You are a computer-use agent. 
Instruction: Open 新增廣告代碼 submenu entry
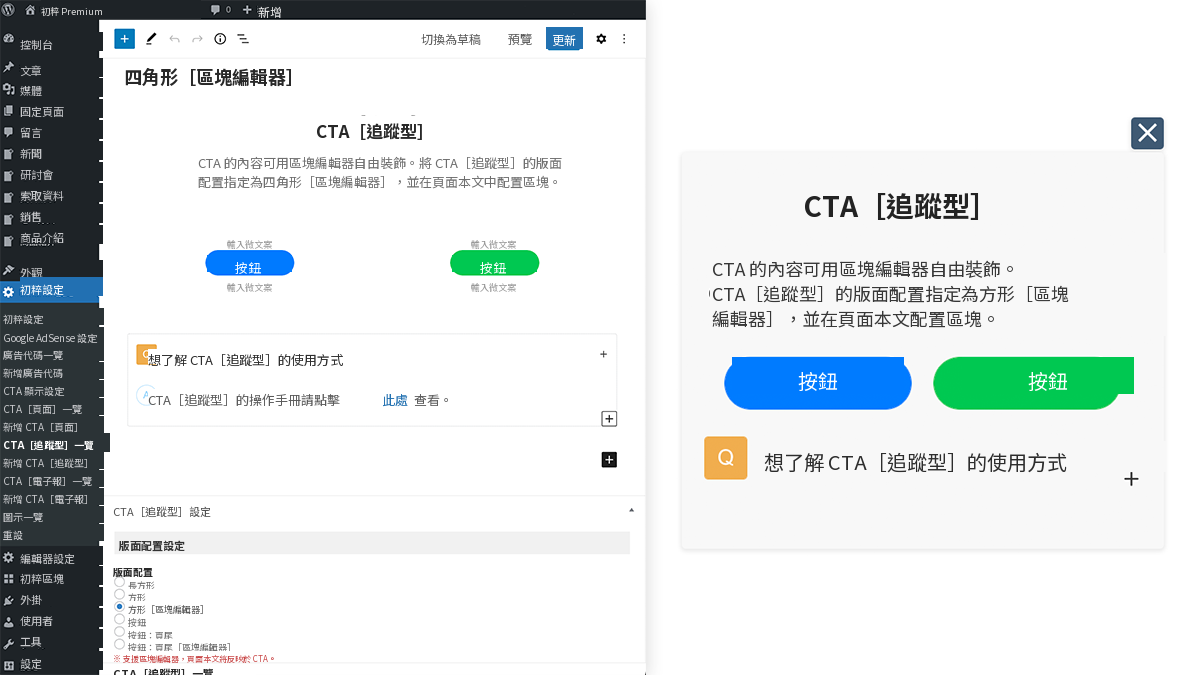pos(33,373)
